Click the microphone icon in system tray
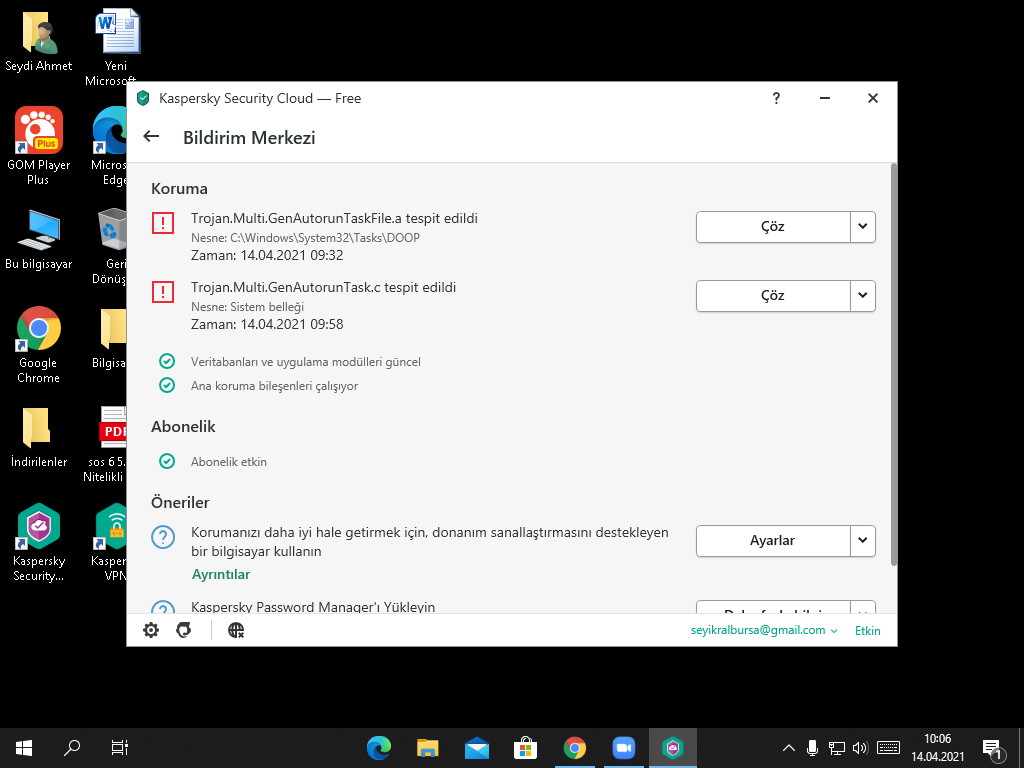1024x768 pixels. point(812,748)
